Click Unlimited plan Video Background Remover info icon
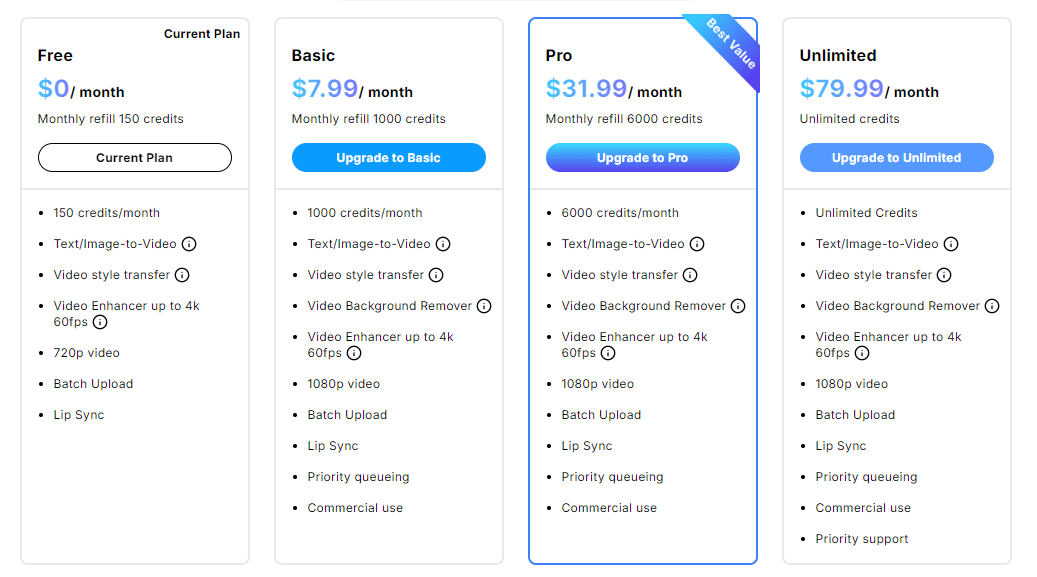 [992, 306]
